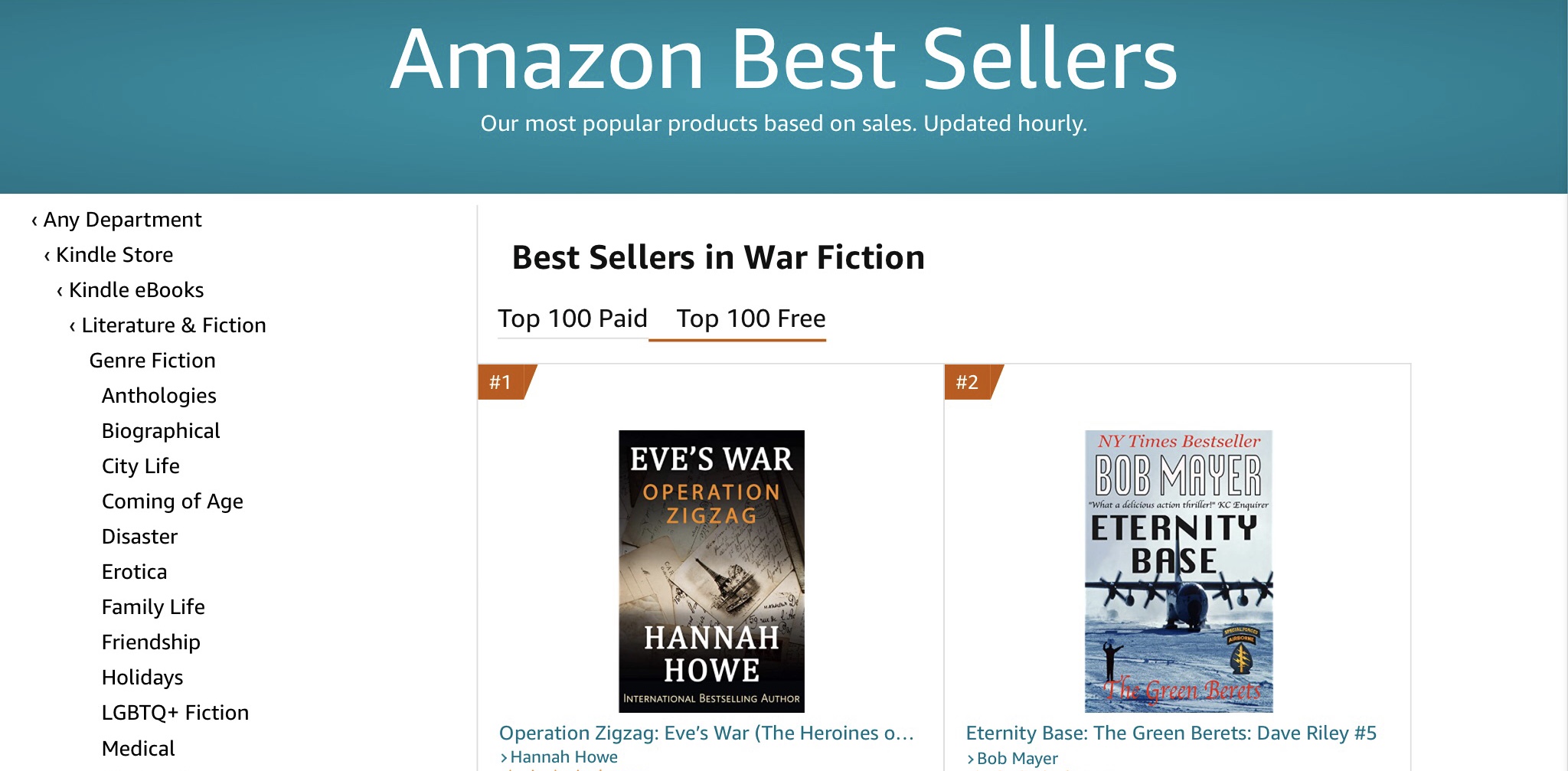Viewport: 1568px width, 771px height.
Task: Navigate up to Kindle Store
Action: pyautogui.click(x=114, y=255)
